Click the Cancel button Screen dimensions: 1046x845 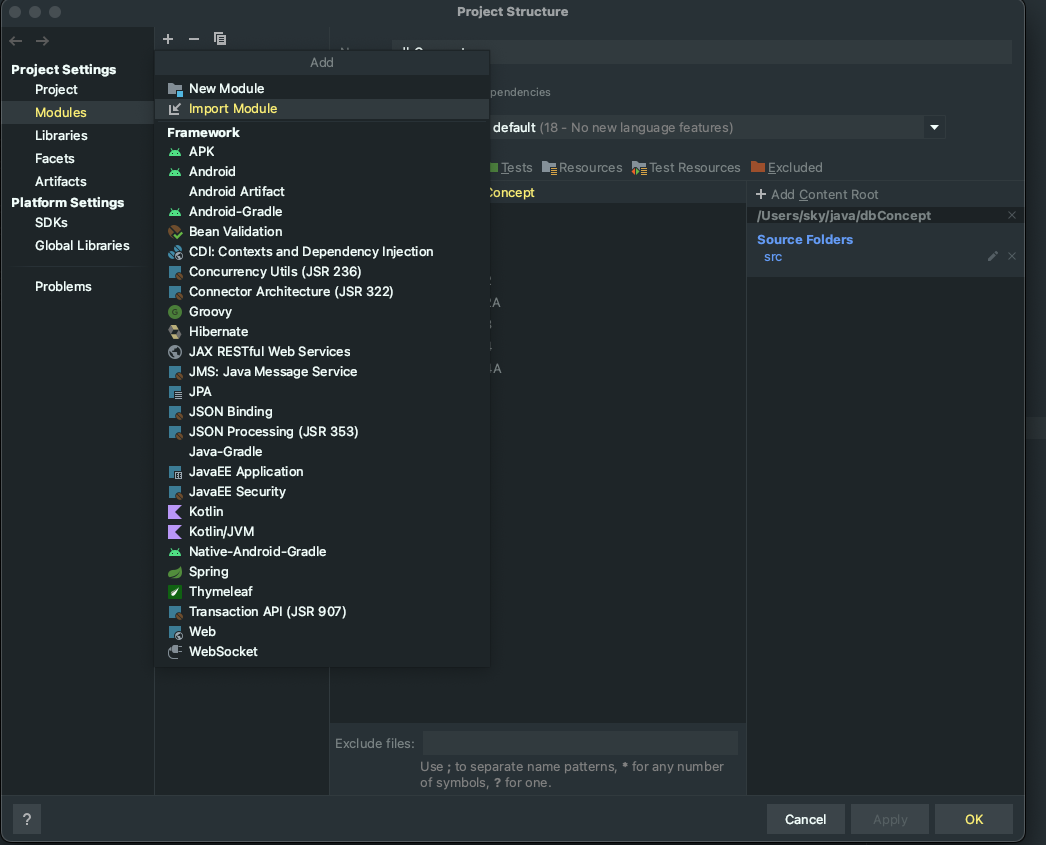(x=805, y=819)
